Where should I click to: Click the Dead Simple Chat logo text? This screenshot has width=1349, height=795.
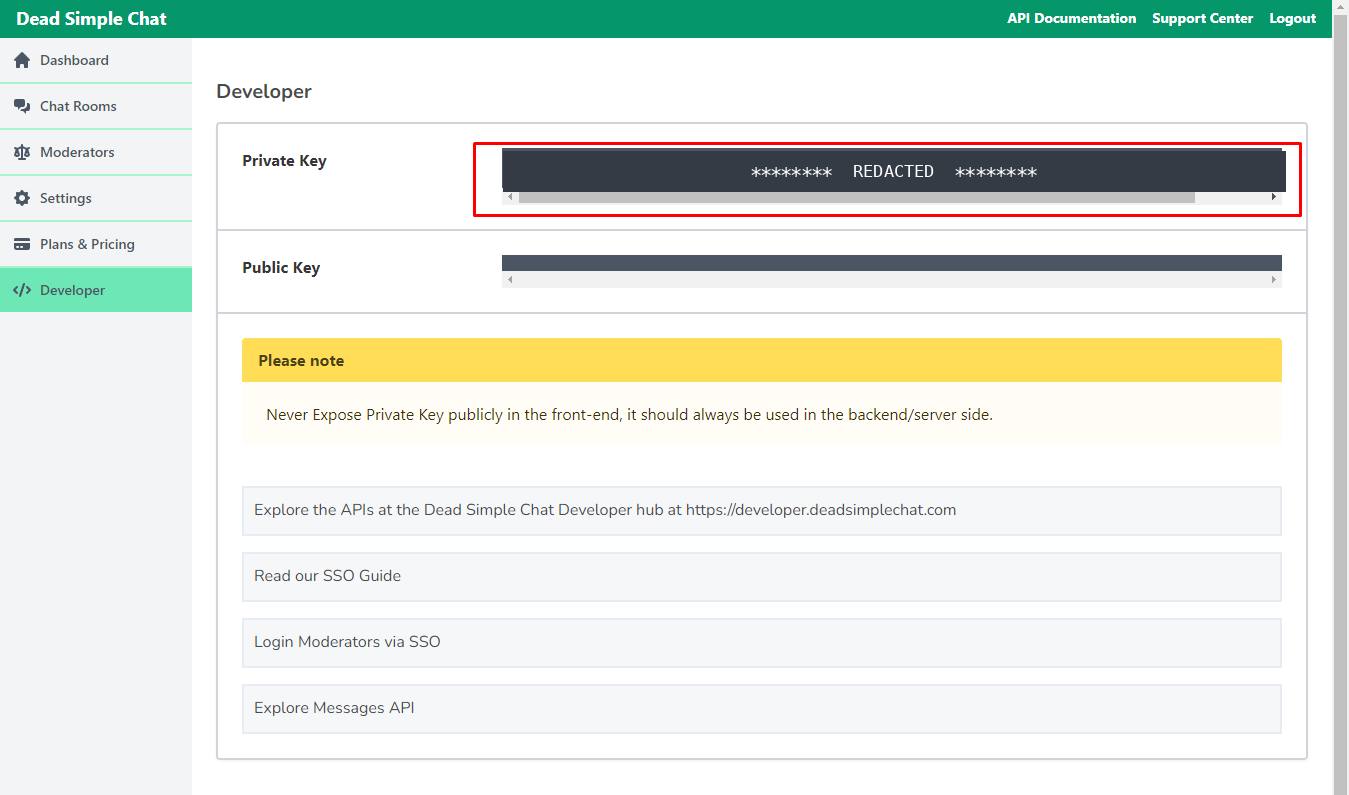91,19
